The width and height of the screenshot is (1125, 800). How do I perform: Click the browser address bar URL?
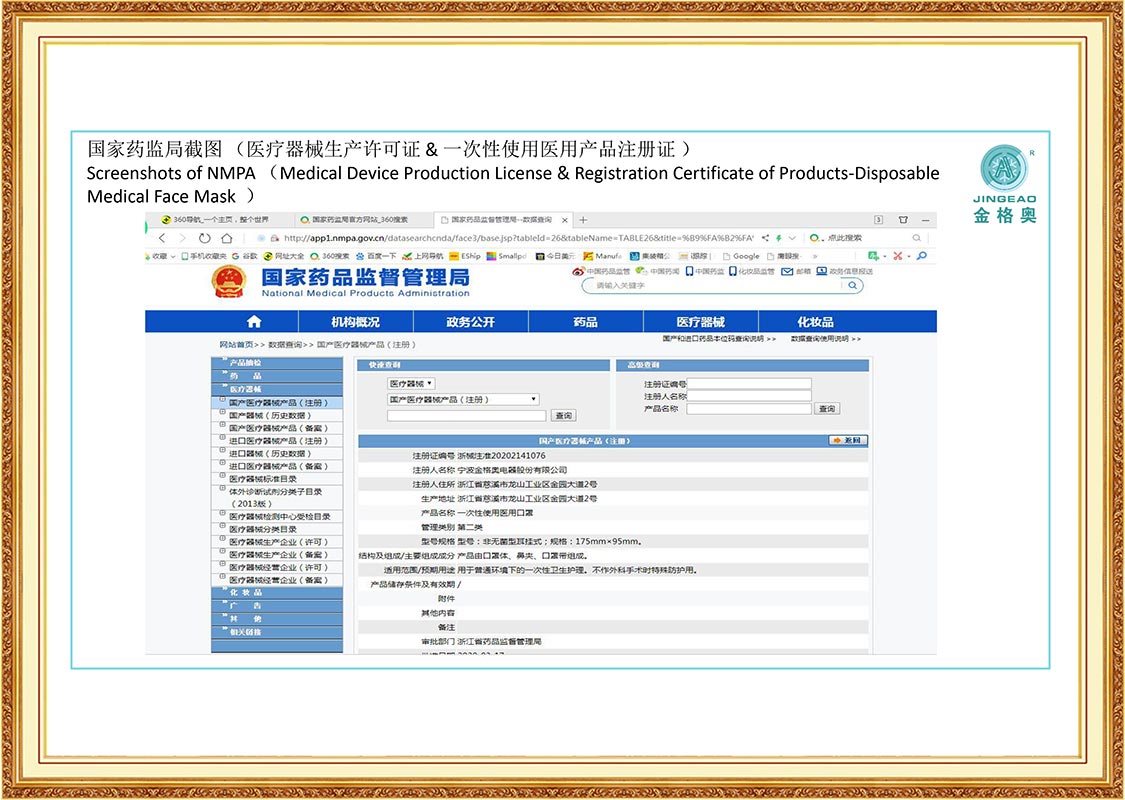point(519,238)
